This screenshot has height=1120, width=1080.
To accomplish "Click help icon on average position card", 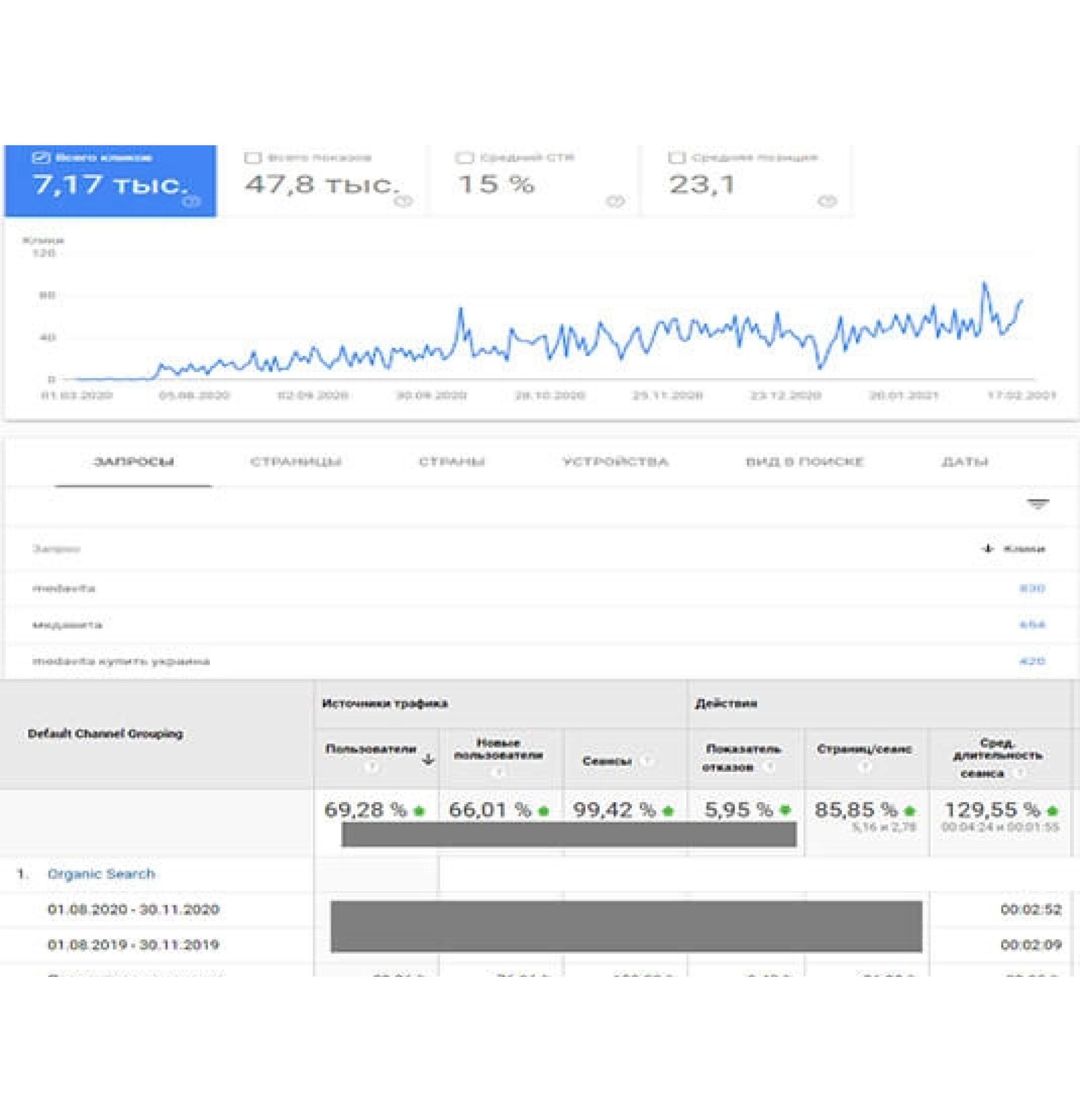I will [x=827, y=201].
